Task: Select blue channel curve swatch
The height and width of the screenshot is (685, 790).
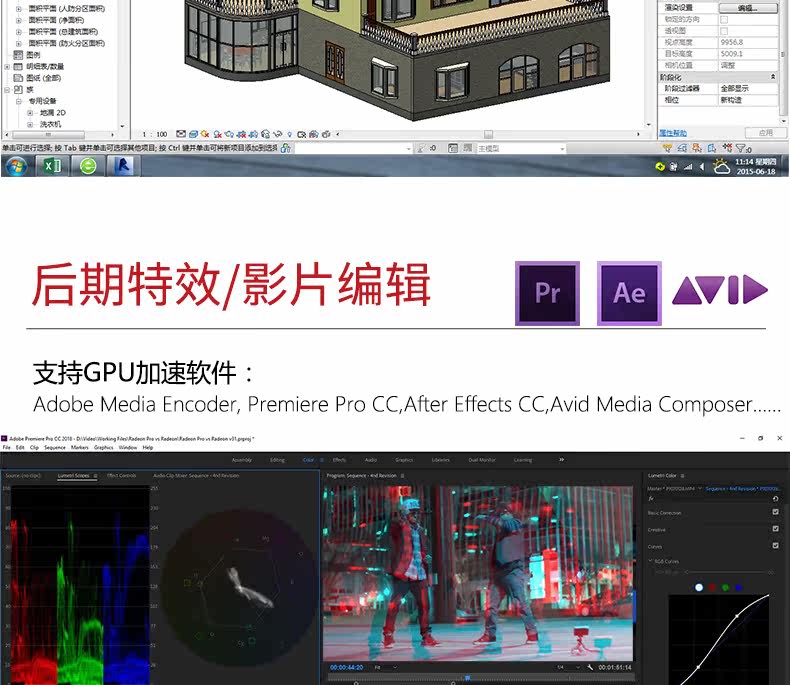Action: pyautogui.click(x=739, y=587)
